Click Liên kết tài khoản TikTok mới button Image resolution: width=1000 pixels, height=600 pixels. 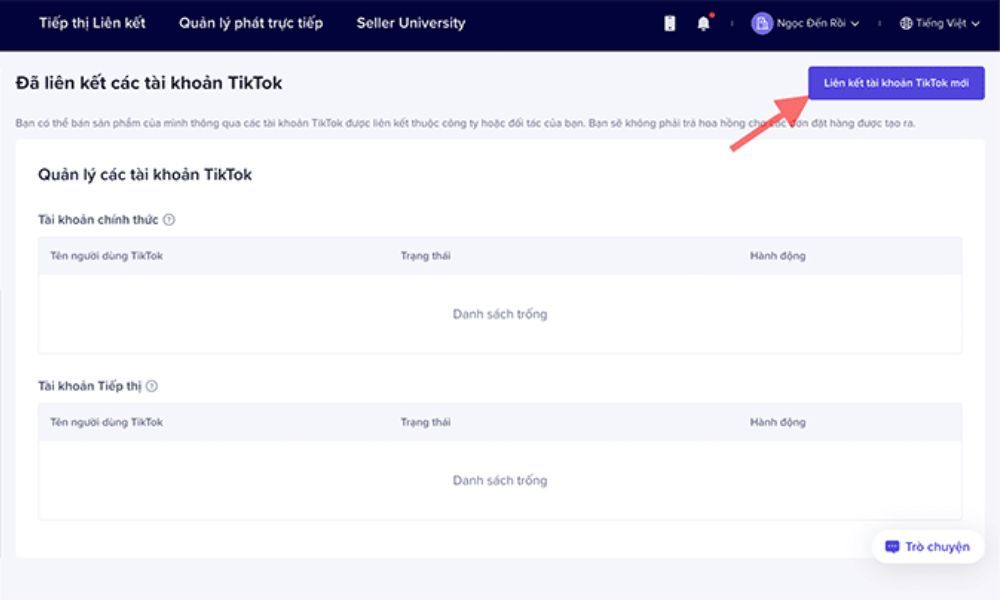(x=896, y=83)
